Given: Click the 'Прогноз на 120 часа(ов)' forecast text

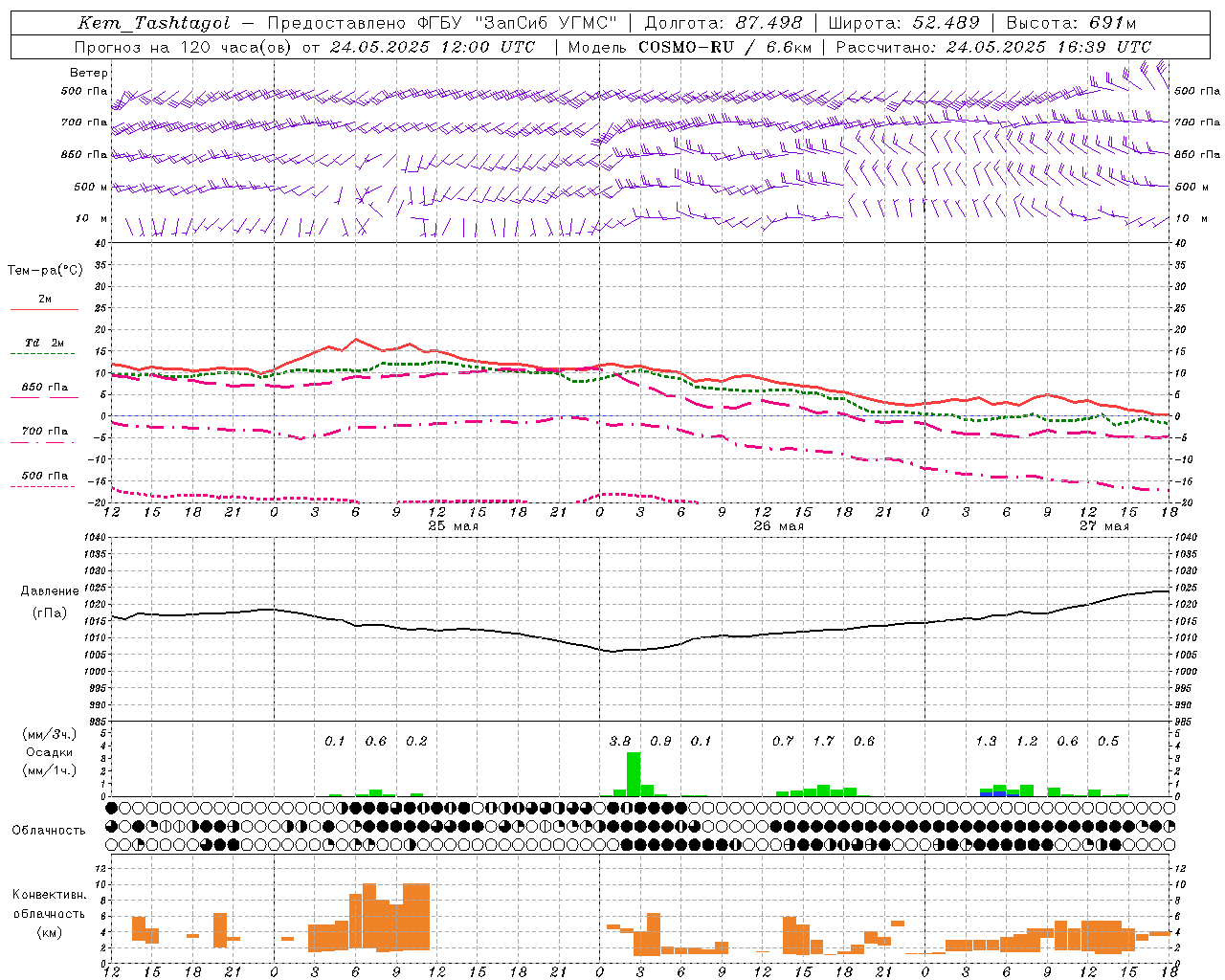Looking at the screenshot, I should 185,47.
